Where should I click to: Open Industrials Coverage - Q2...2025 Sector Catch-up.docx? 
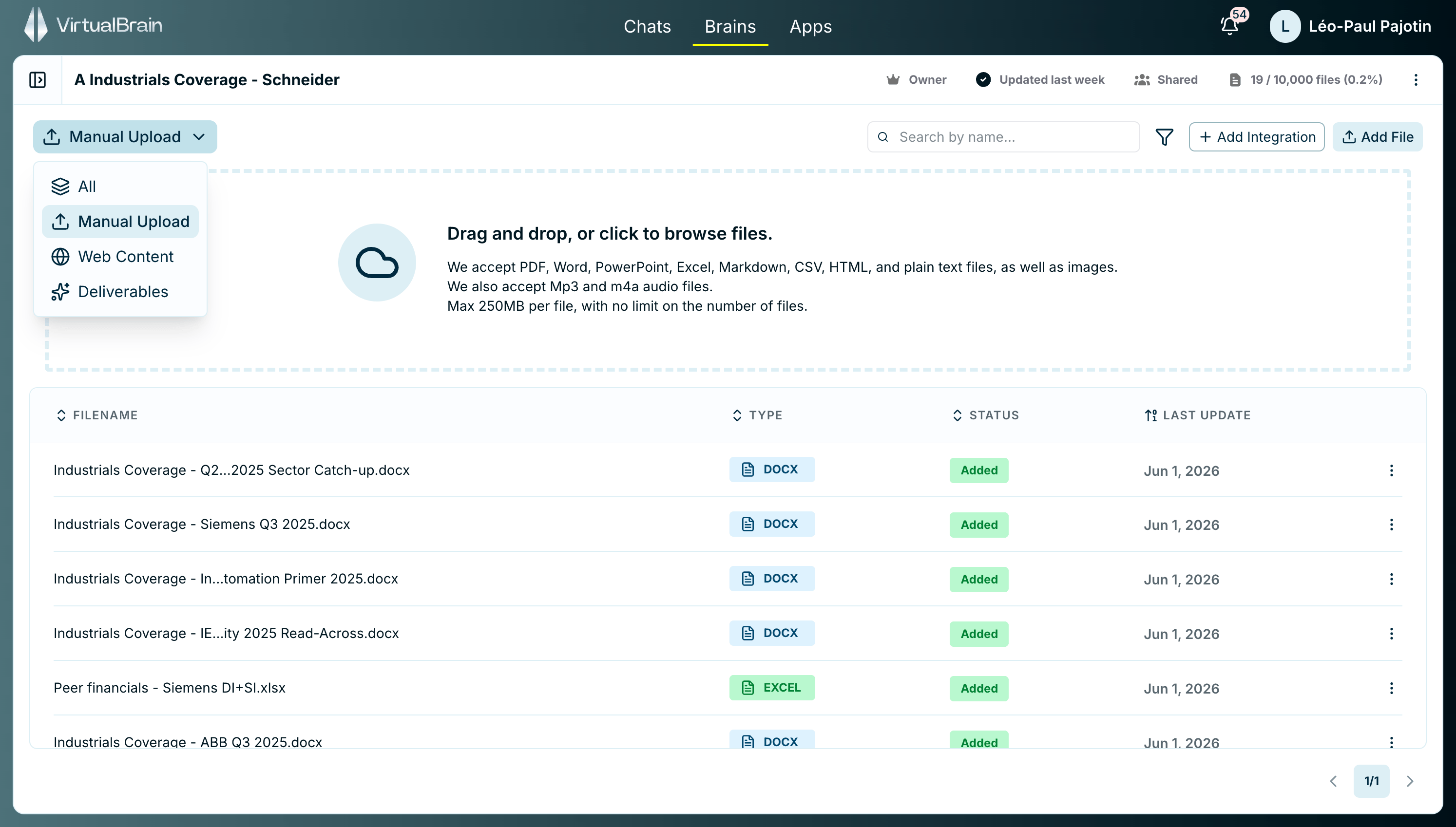(231, 470)
